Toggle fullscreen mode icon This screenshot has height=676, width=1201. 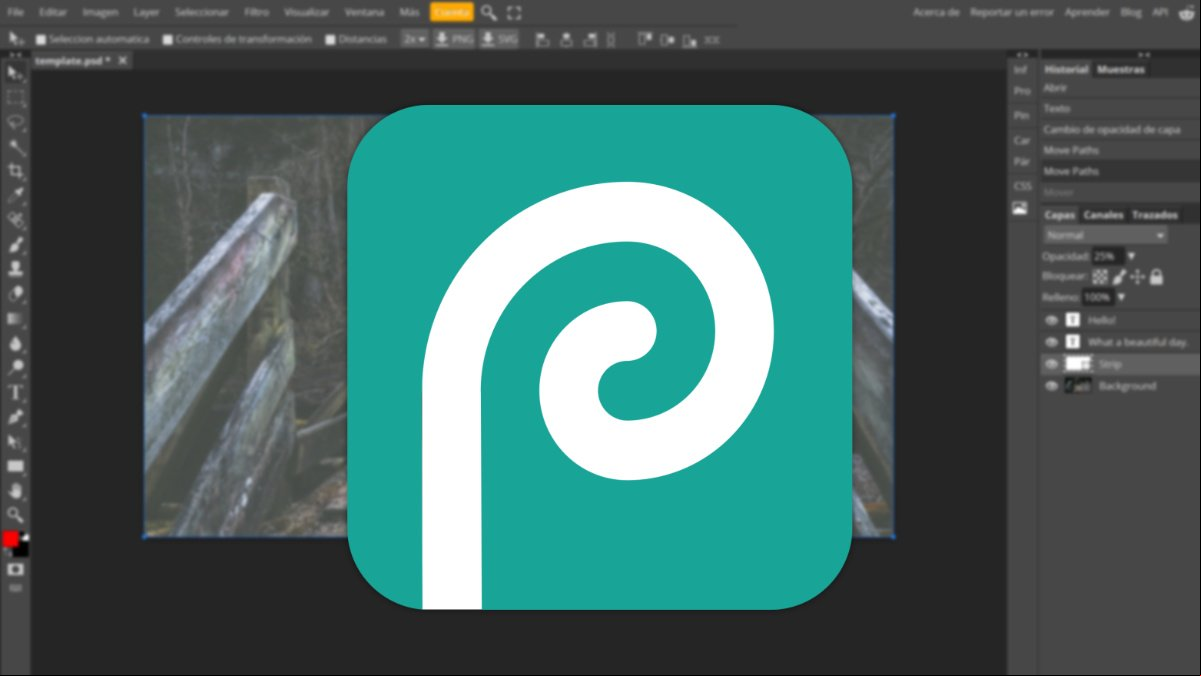click(x=514, y=12)
